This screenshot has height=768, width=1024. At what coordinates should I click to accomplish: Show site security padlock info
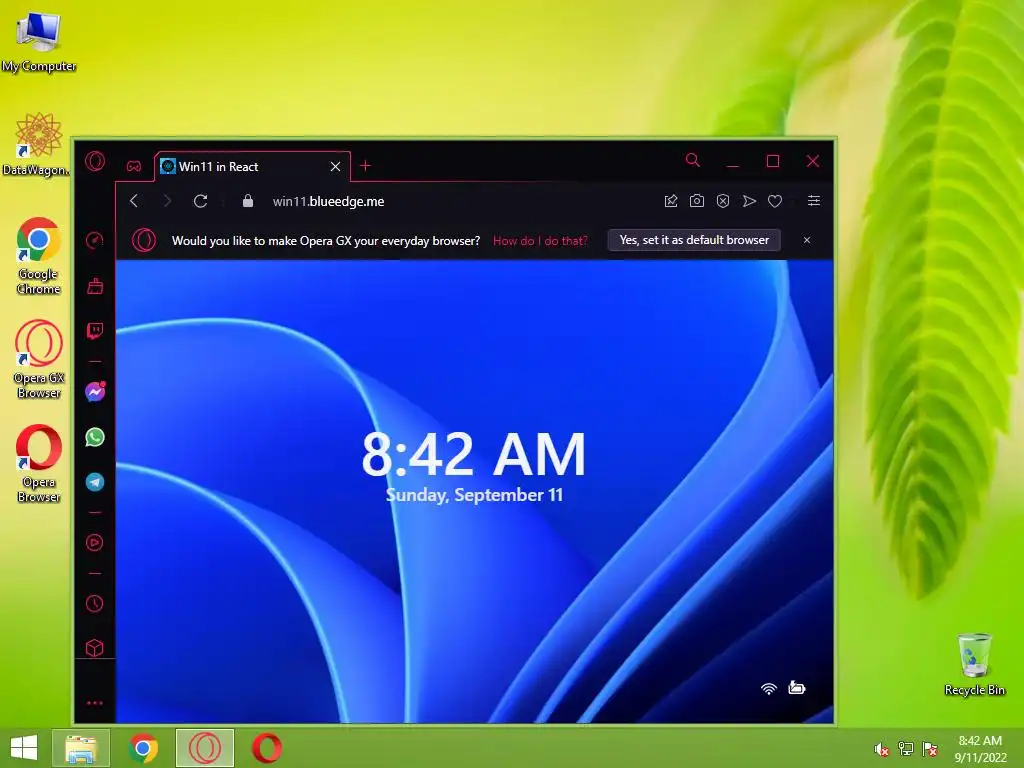point(248,201)
